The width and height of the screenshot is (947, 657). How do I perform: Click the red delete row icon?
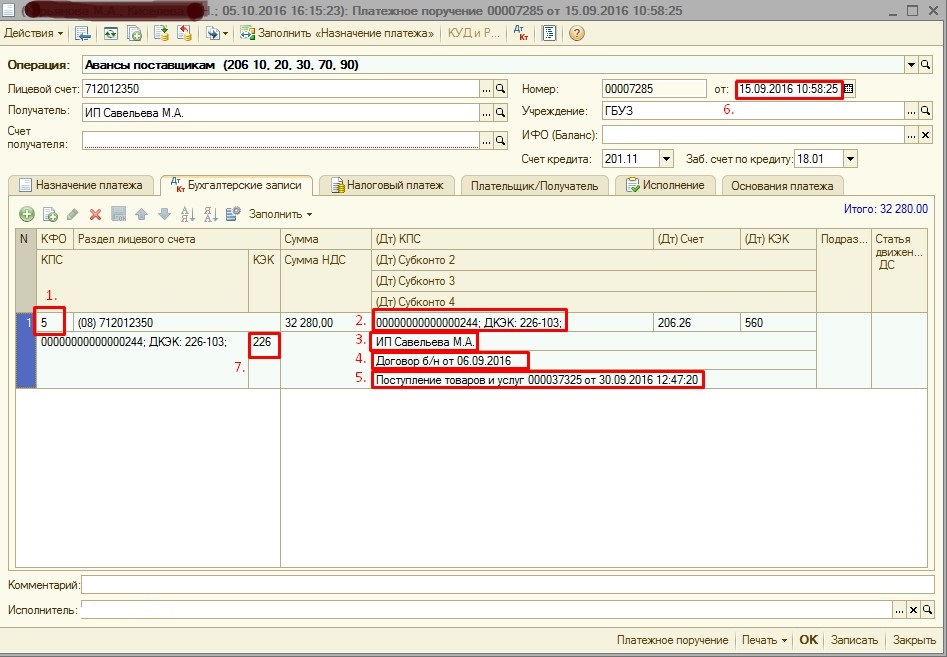(96, 214)
